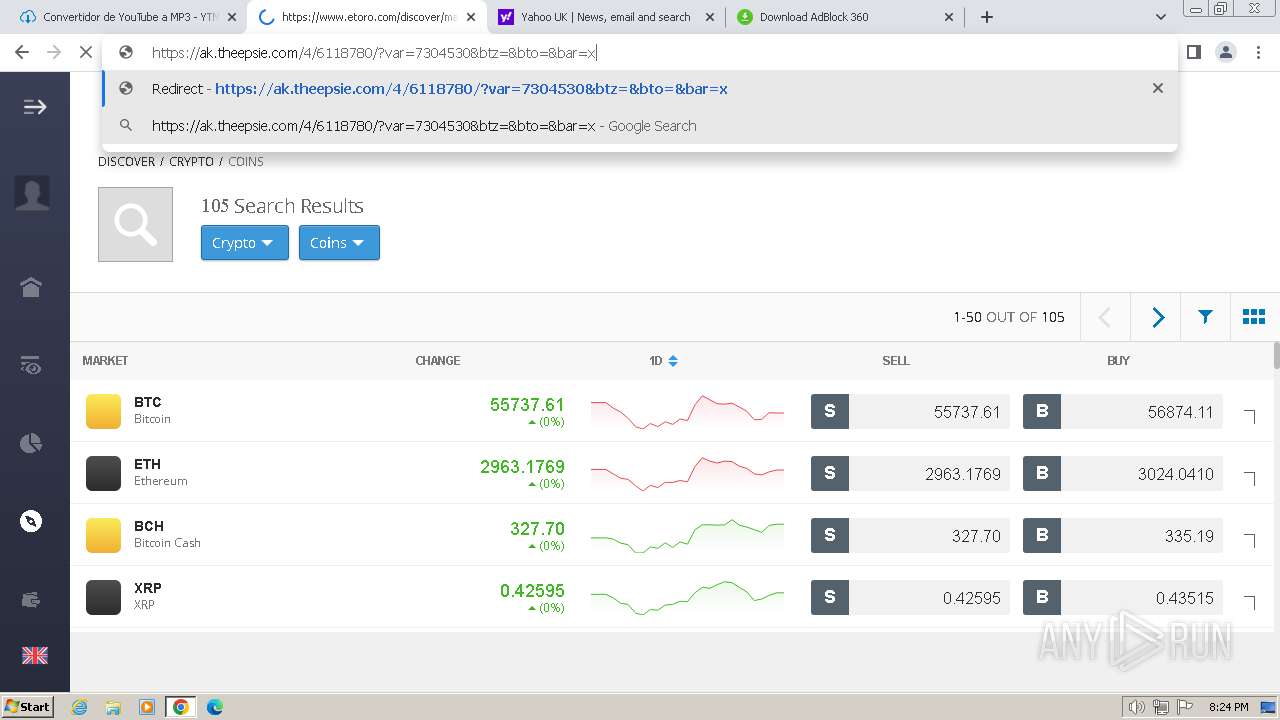Open BCH 1D price chart sparkline
The height and width of the screenshot is (720, 1280).
(x=687, y=535)
